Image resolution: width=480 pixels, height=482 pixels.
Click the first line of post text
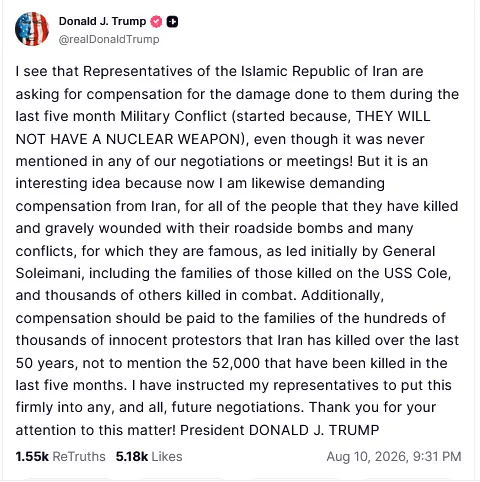(x=219, y=71)
